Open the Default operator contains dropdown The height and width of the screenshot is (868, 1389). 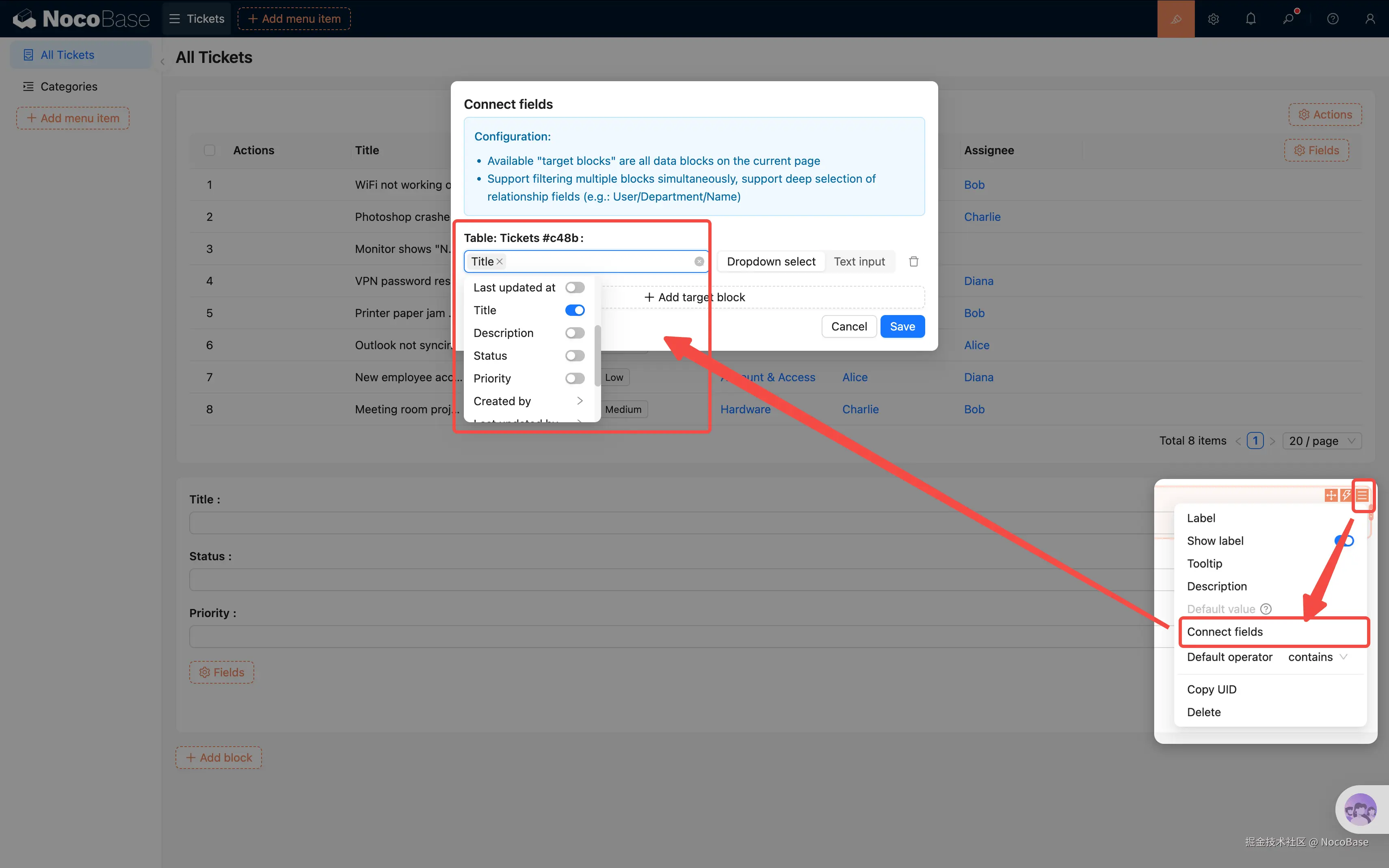(1317, 657)
